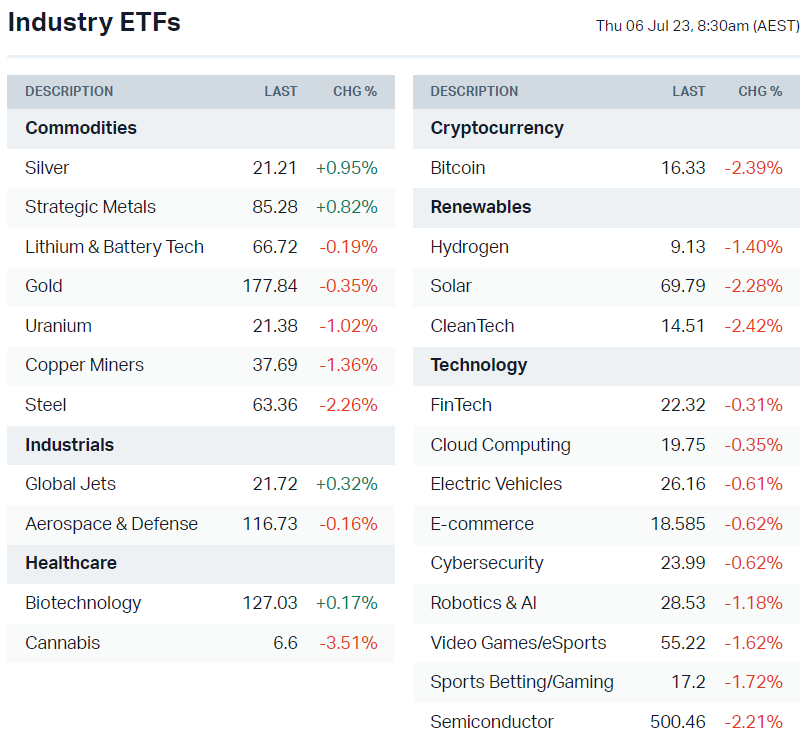The height and width of the screenshot is (750, 808).
Task: Click Copper Miners in Commodities
Action: pyautogui.click(x=84, y=365)
